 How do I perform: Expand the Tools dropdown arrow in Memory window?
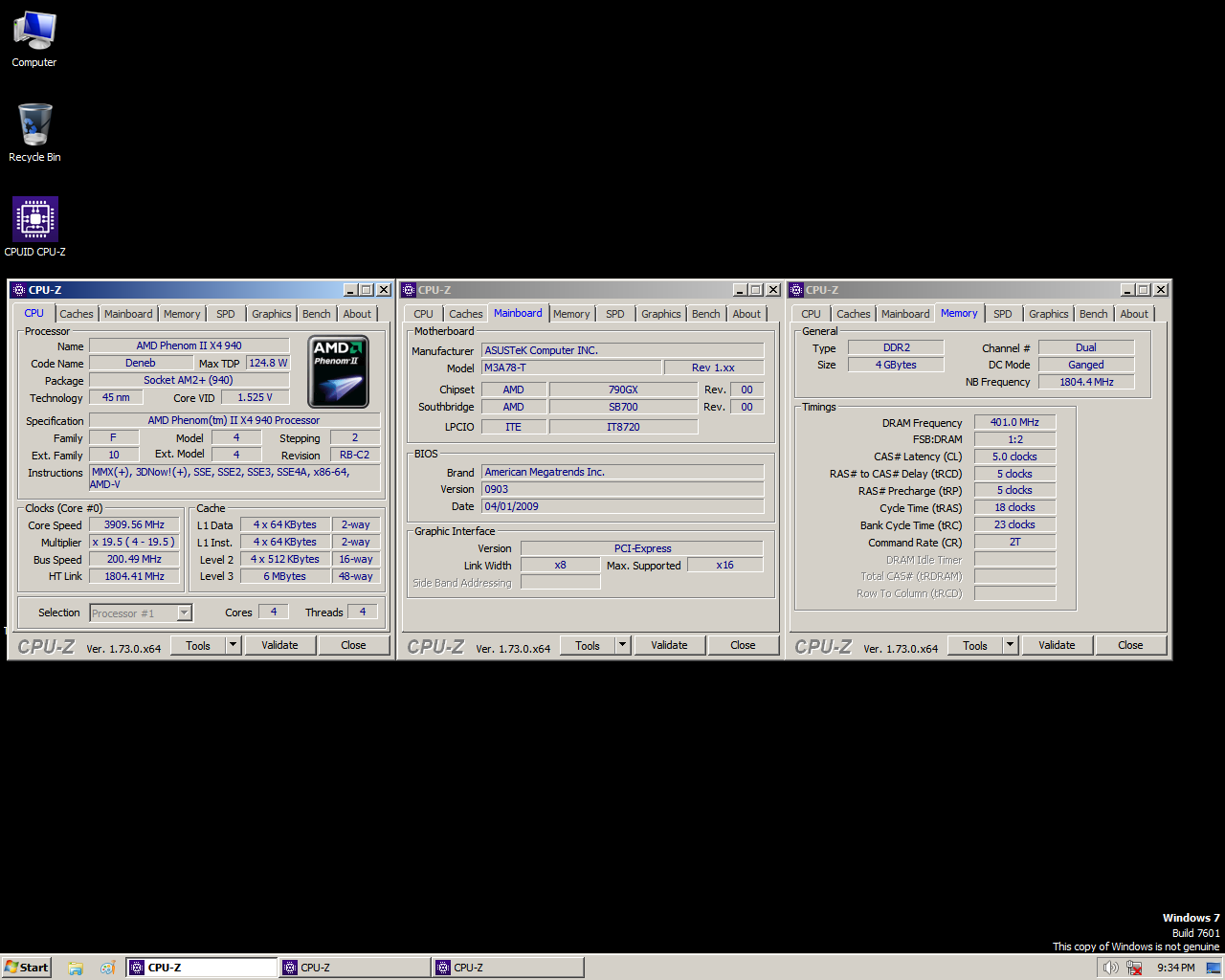pyautogui.click(x=1010, y=645)
